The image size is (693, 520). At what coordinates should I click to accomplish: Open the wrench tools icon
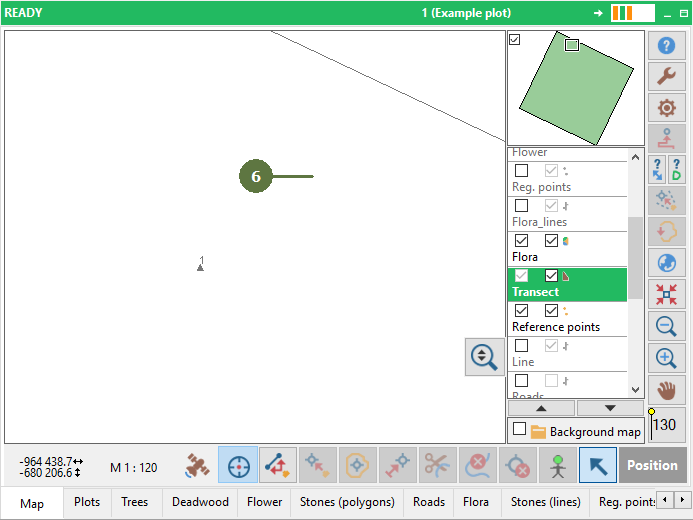point(666,76)
